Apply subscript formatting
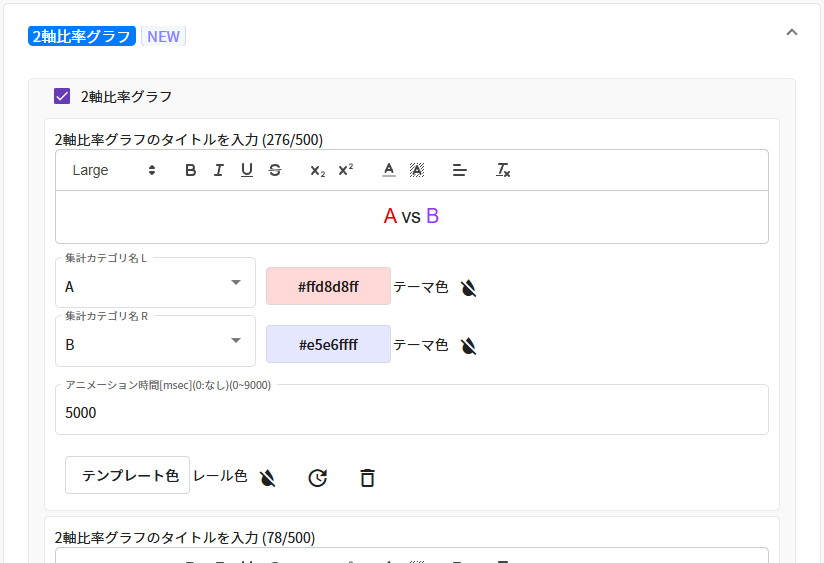 click(x=317, y=170)
